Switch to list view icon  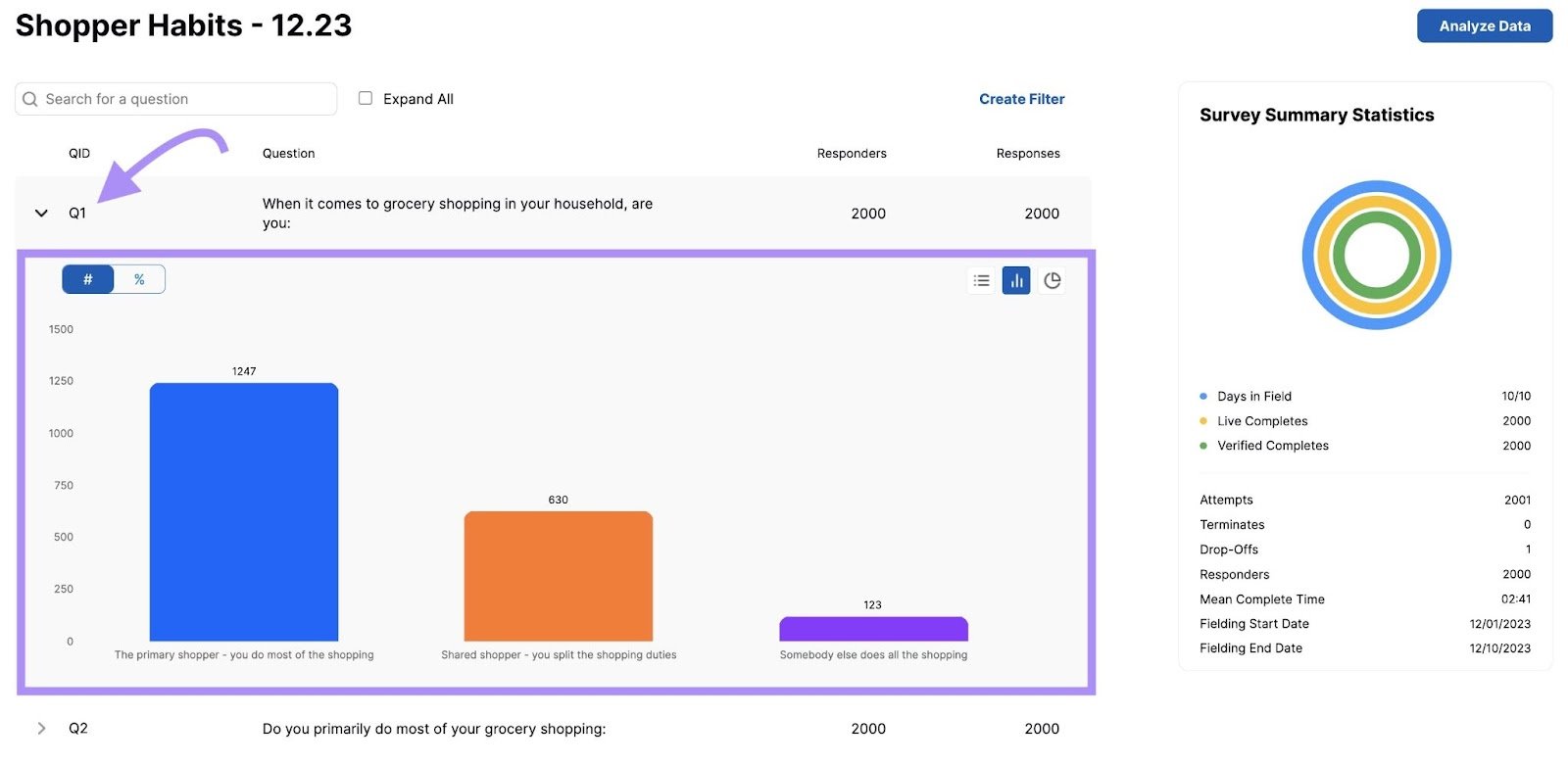coord(981,281)
